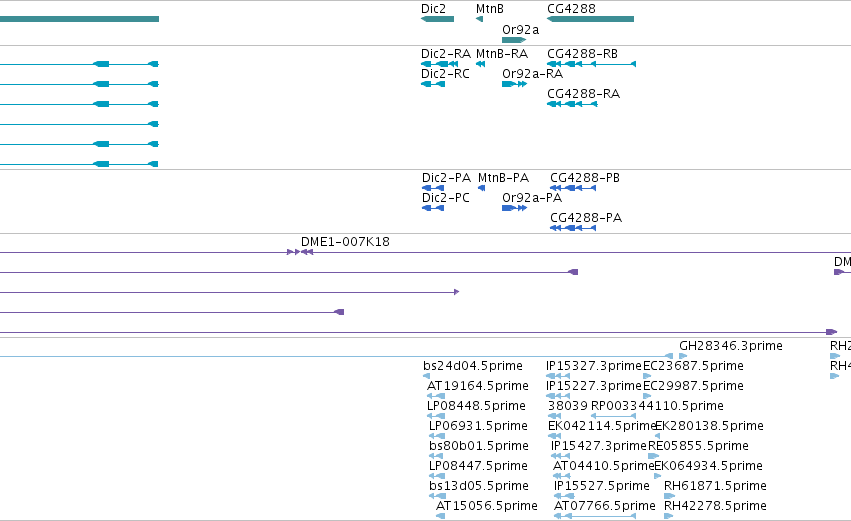
Task: Click the EK064934.5prime EST label
Action: pyautogui.click(x=708, y=466)
